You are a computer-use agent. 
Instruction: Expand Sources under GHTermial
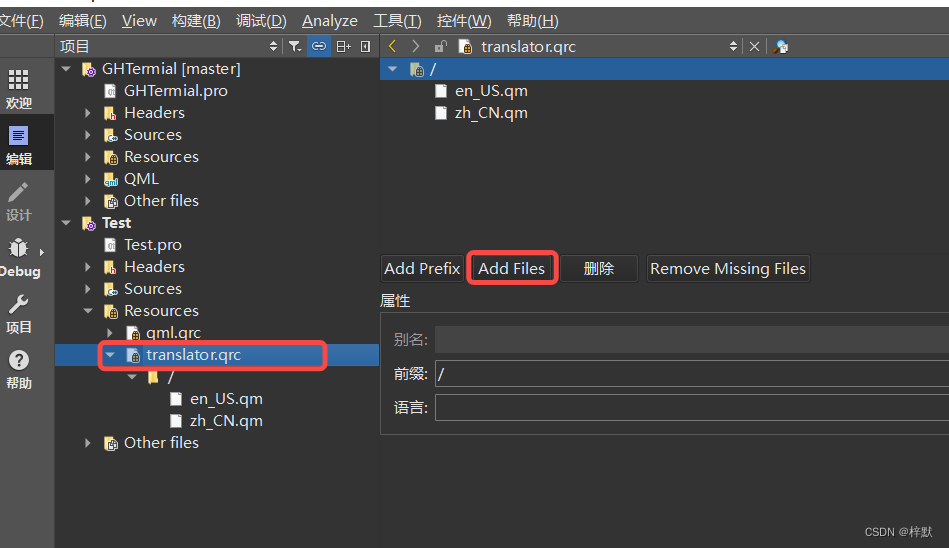88,135
